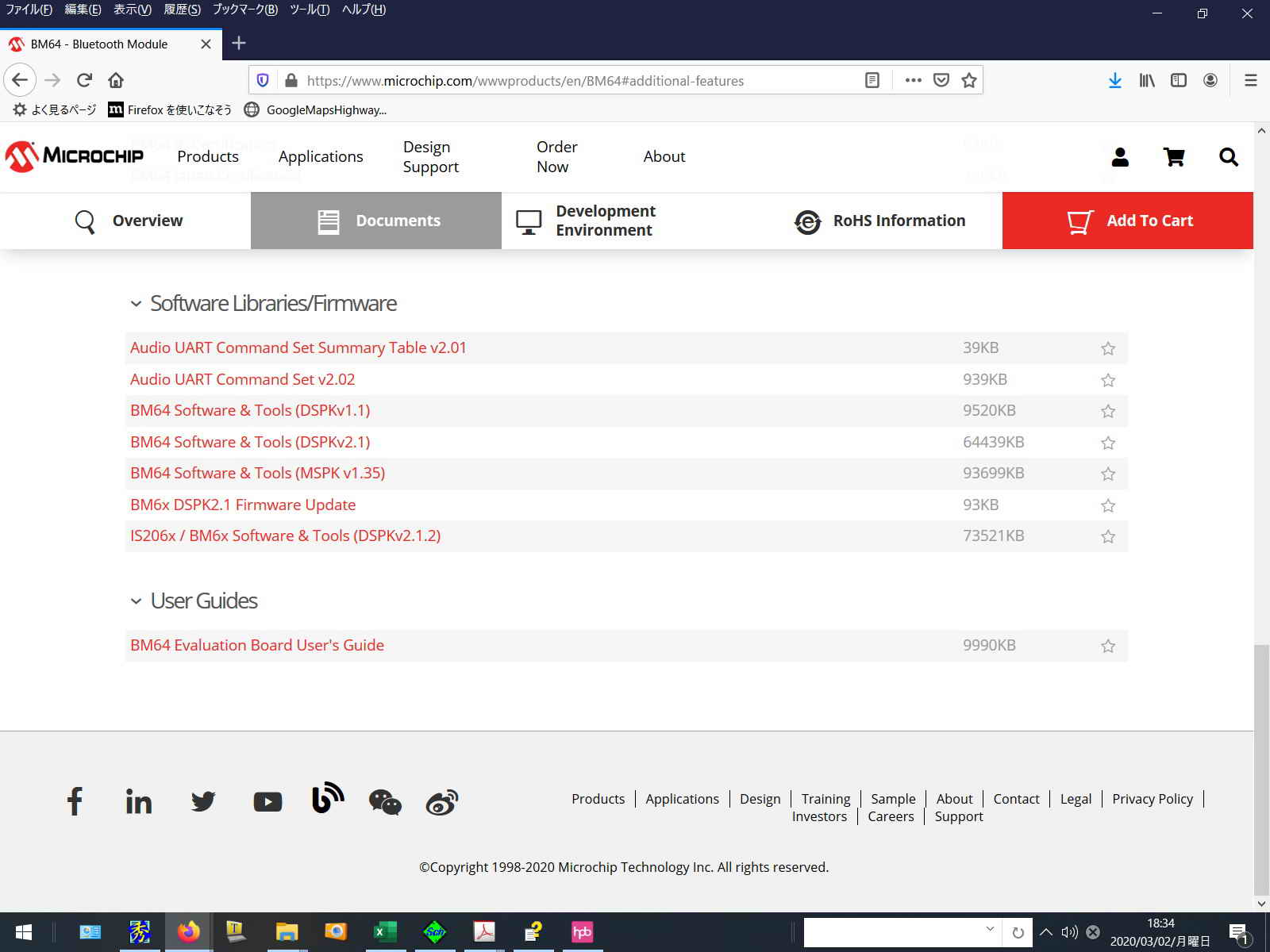The height and width of the screenshot is (952, 1270).
Task: Open Adobe Acrobat from taskbar
Action: 484,932
